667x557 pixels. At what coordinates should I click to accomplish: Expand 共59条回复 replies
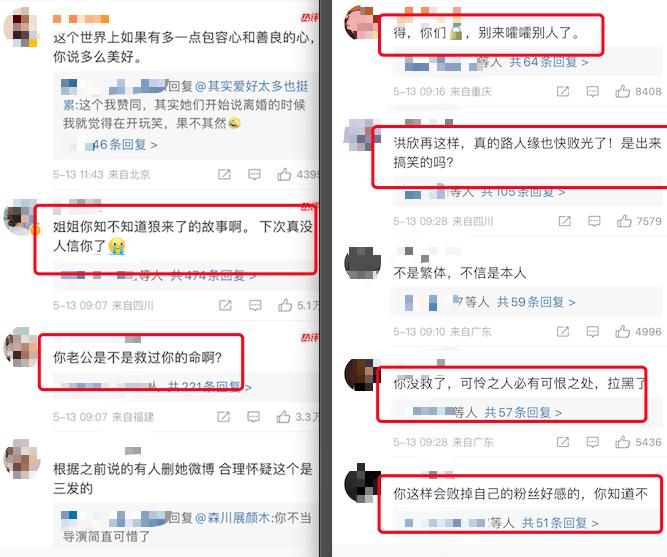[536, 302]
